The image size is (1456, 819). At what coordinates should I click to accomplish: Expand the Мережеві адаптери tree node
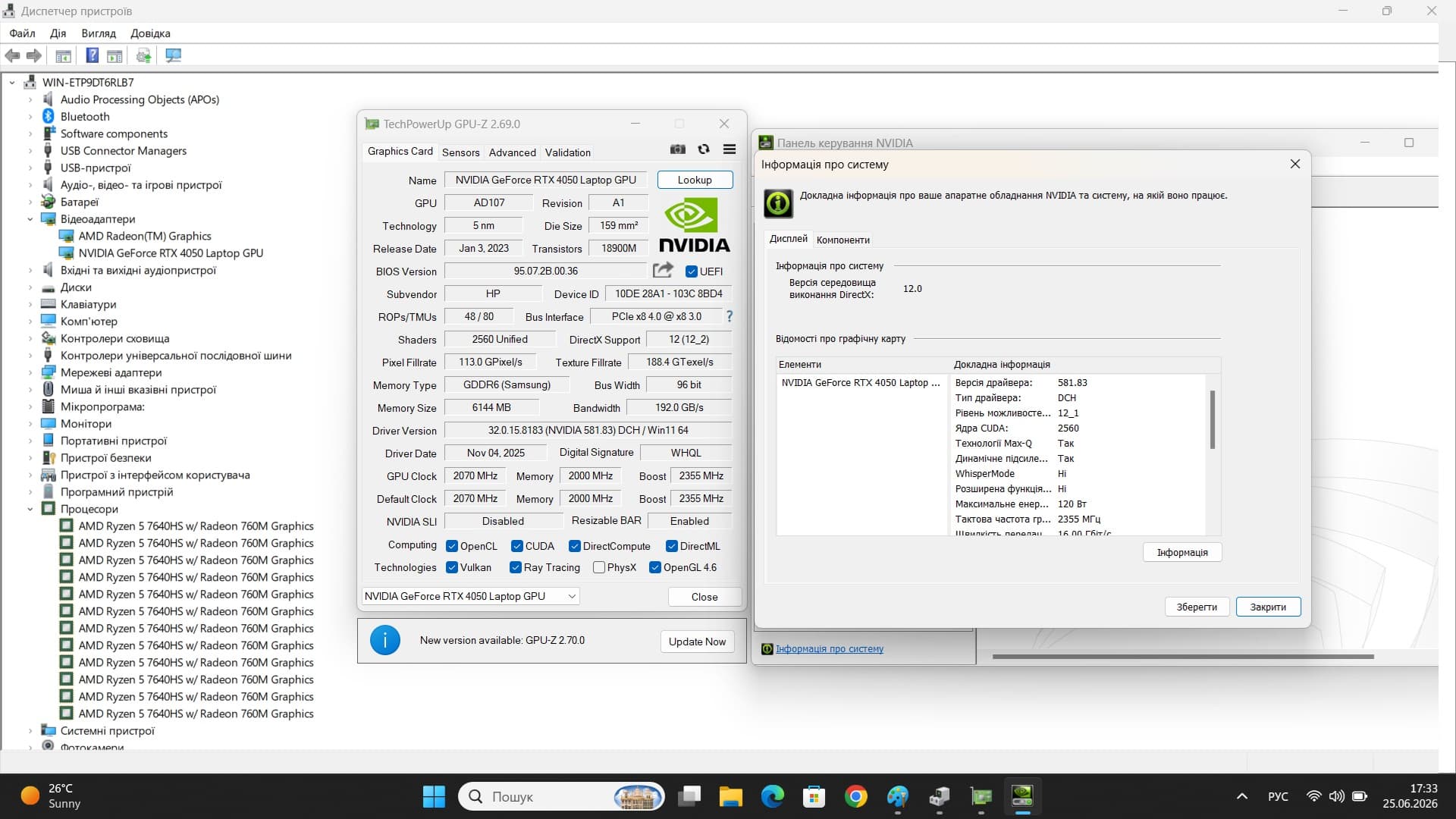click(30, 372)
